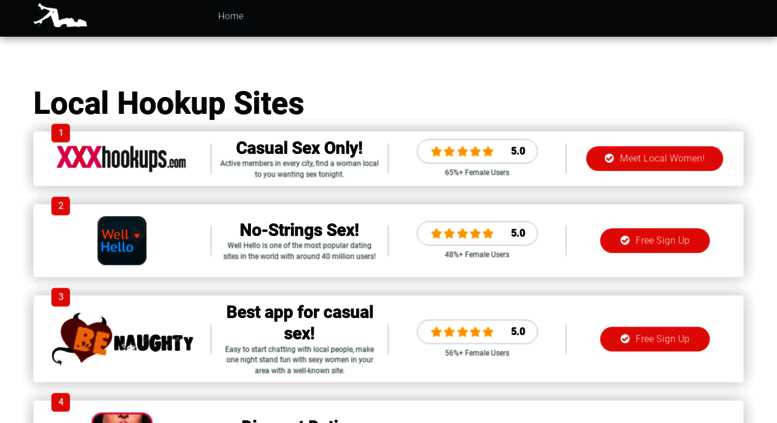Click the '65%+ Female Users' text
This screenshot has width=777, height=423.
coord(477,172)
